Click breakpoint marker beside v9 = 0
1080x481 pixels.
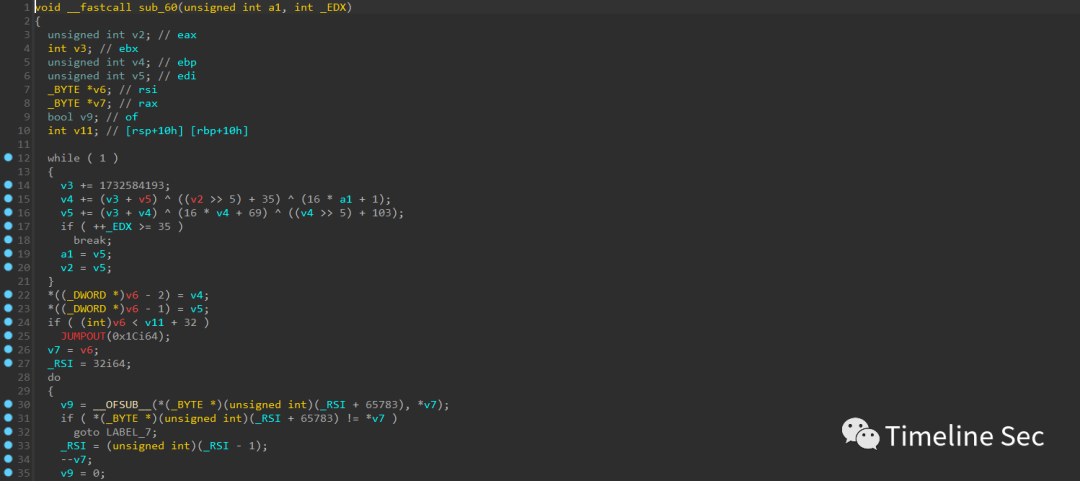(x=8, y=472)
